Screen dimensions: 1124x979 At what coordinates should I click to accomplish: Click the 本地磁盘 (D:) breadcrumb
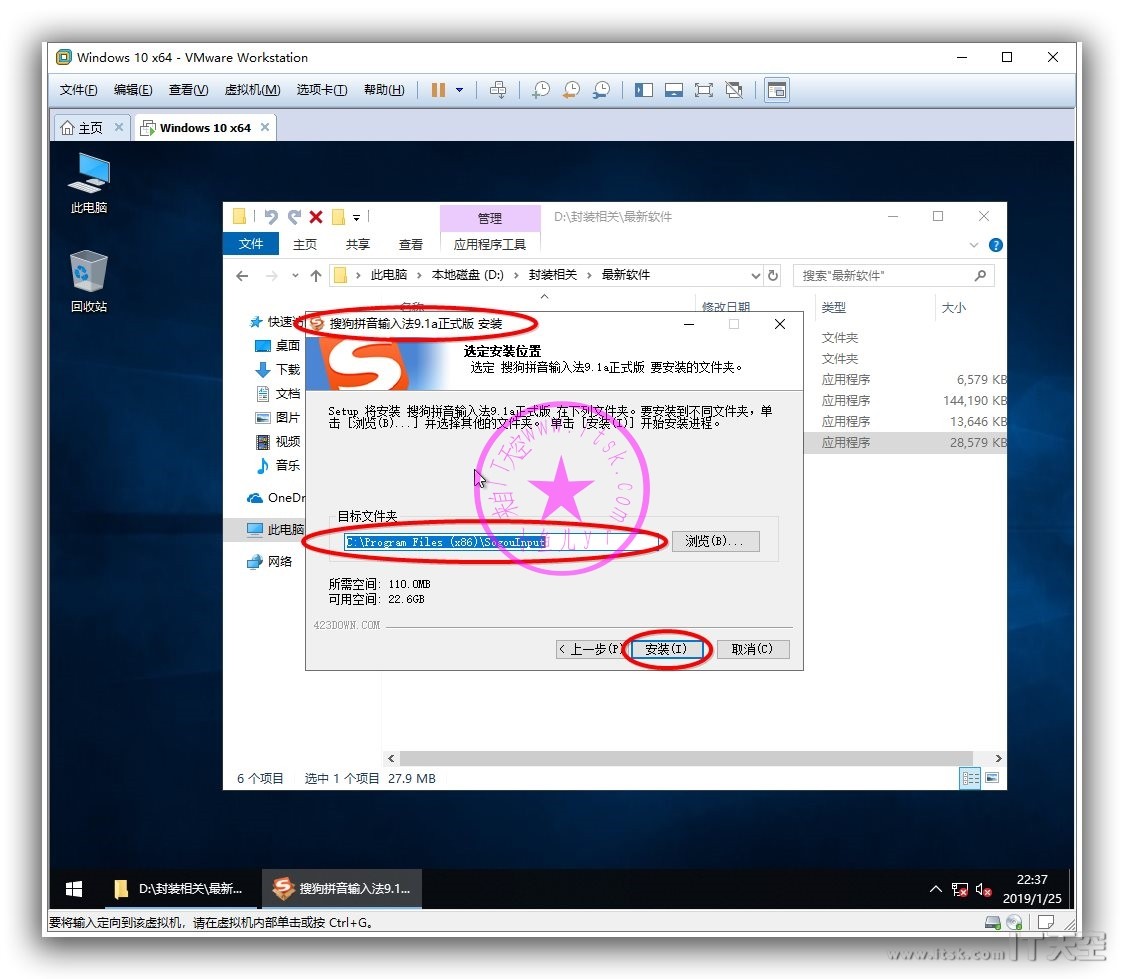click(x=467, y=275)
